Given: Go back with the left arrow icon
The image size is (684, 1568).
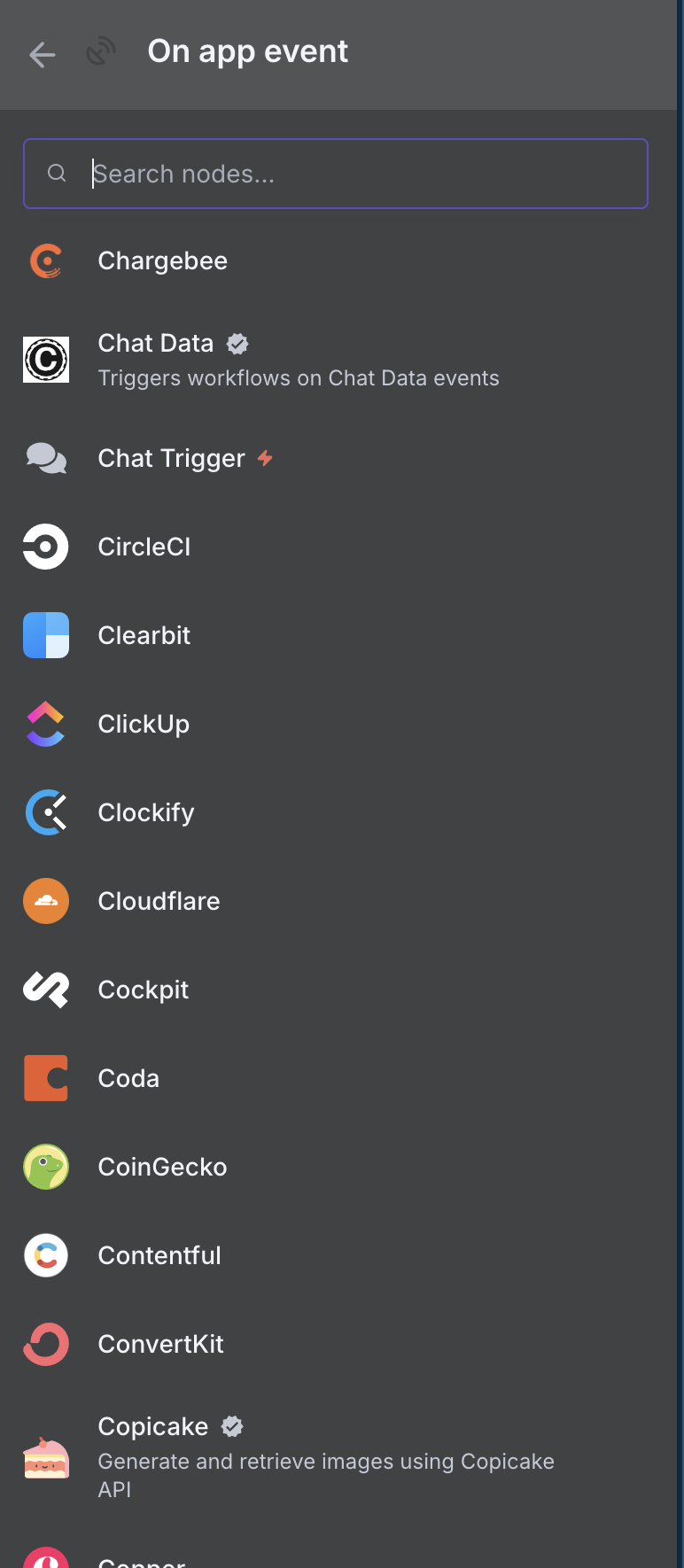Looking at the screenshot, I should (42, 55).
